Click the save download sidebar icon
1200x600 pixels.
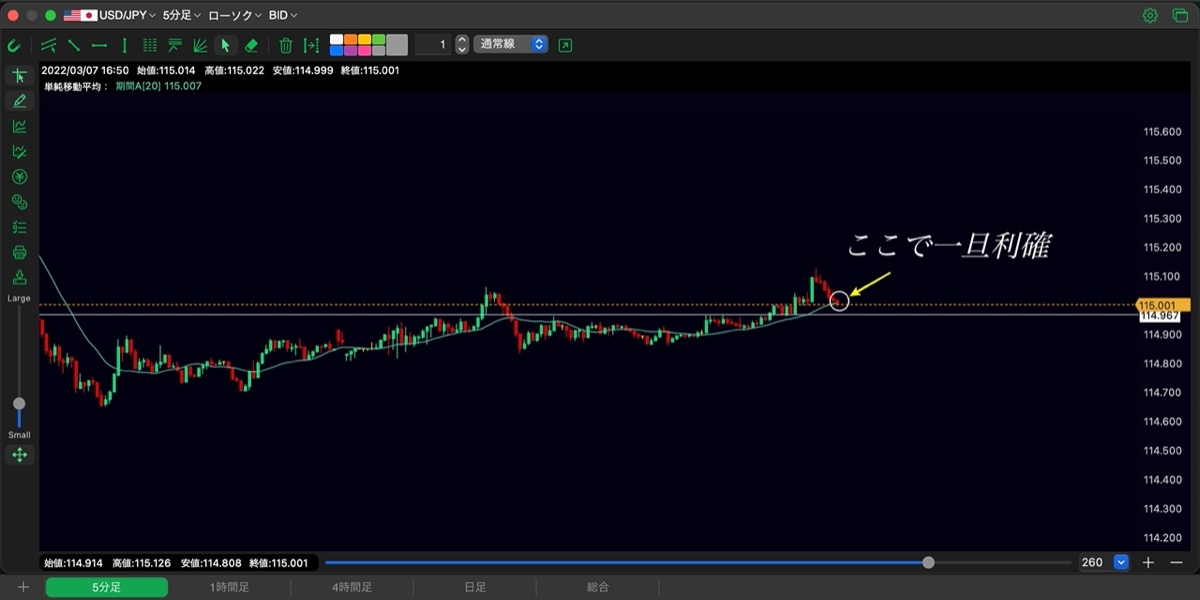pos(19,277)
